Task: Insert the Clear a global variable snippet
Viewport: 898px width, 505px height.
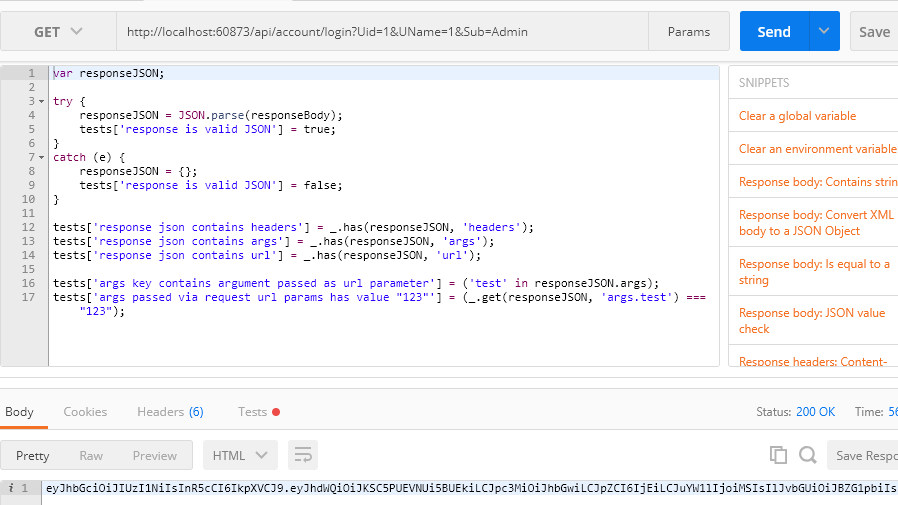Action: pyautogui.click(x=797, y=116)
